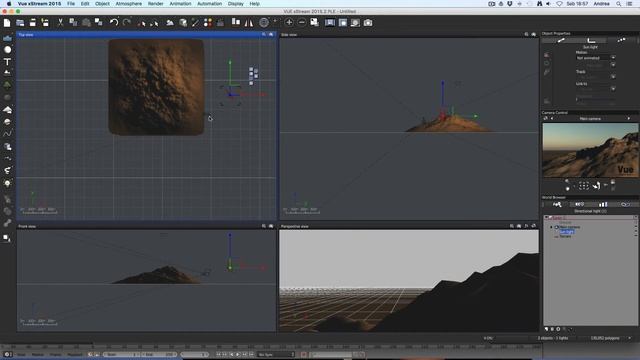The width and height of the screenshot is (640, 360).
Task: Open the Object menu
Action: (102, 4)
